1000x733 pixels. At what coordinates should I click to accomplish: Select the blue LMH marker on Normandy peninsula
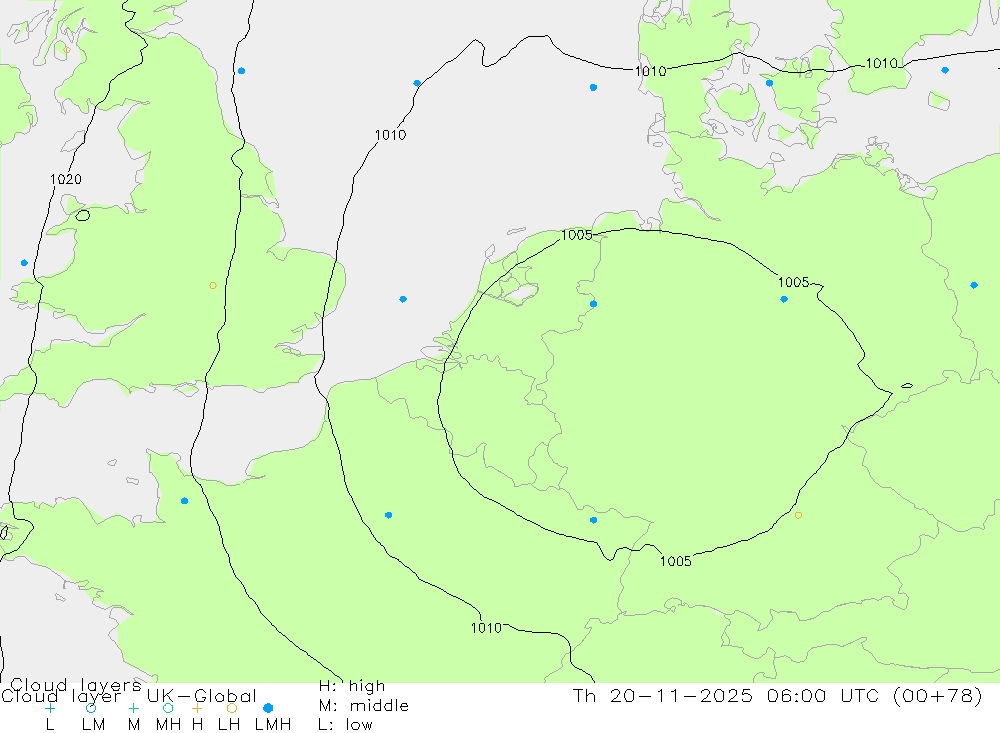pyautogui.click(x=184, y=501)
